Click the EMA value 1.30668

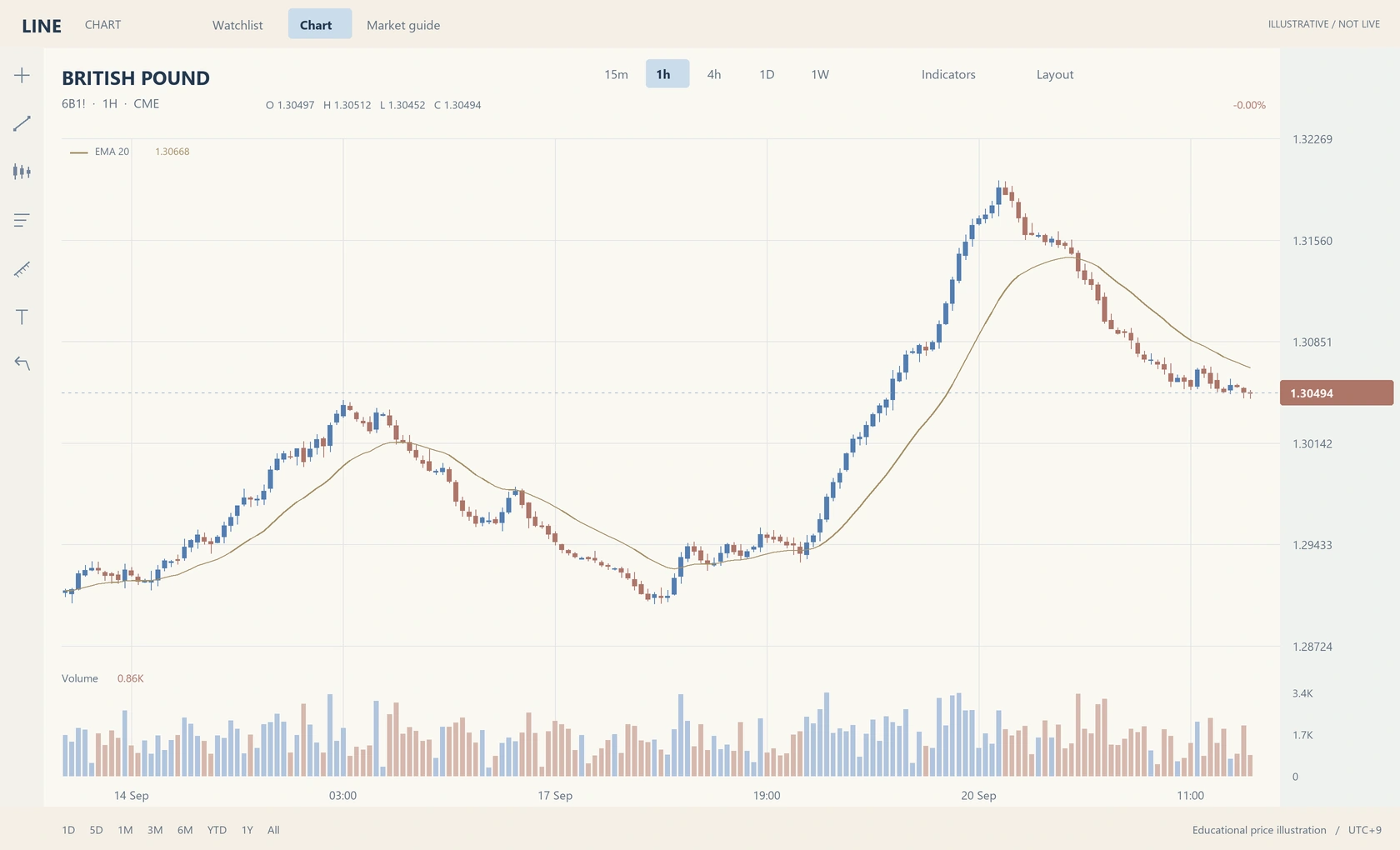point(172,152)
